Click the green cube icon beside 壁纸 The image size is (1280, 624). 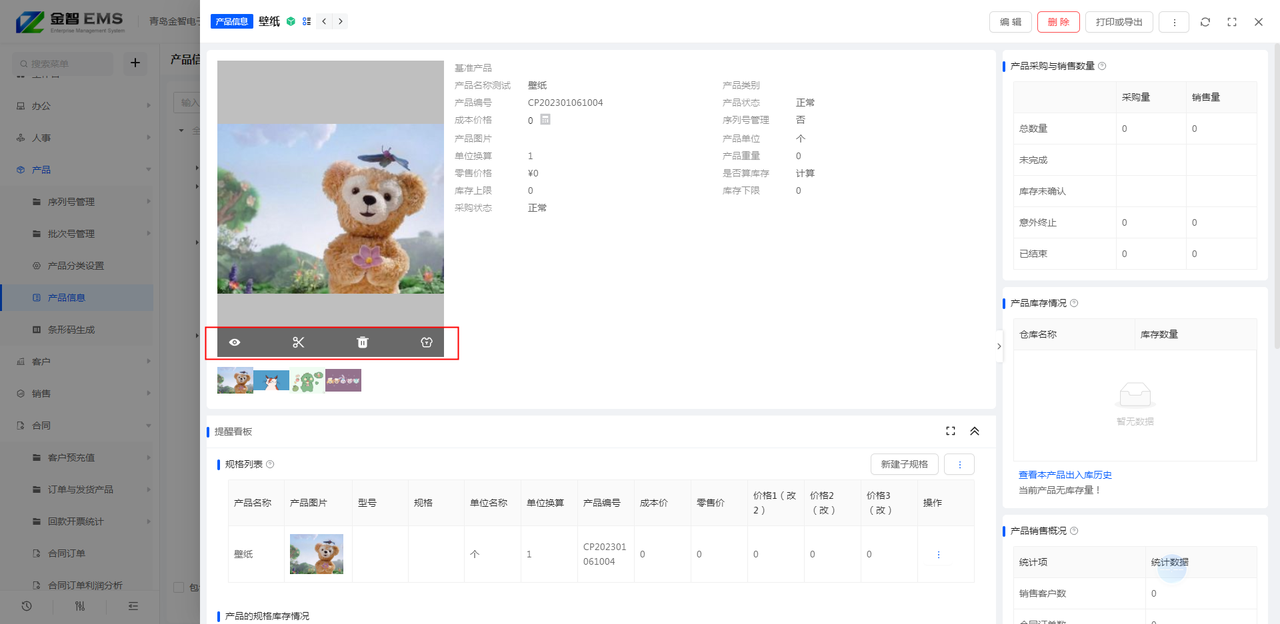tap(291, 21)
